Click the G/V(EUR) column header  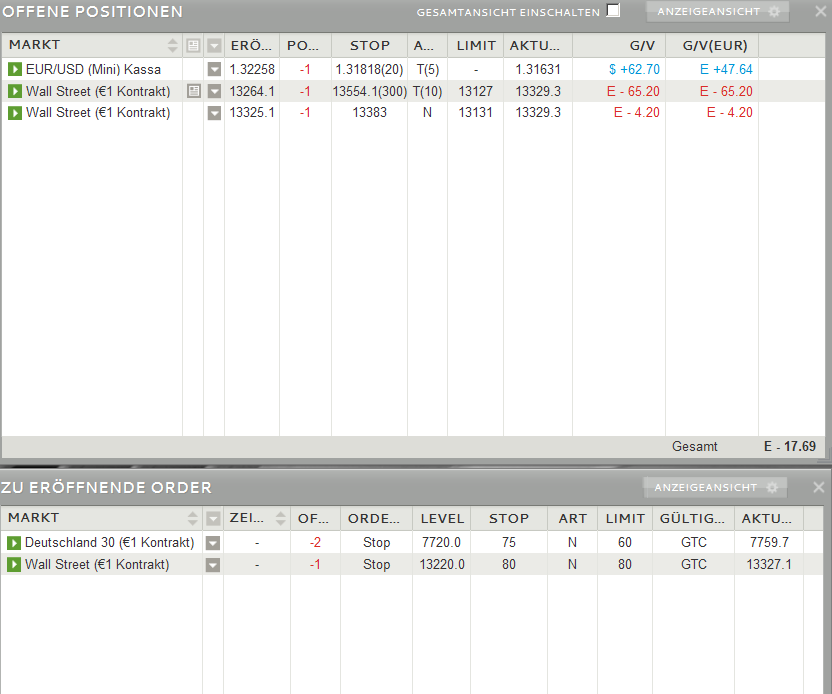pos(714,46)
